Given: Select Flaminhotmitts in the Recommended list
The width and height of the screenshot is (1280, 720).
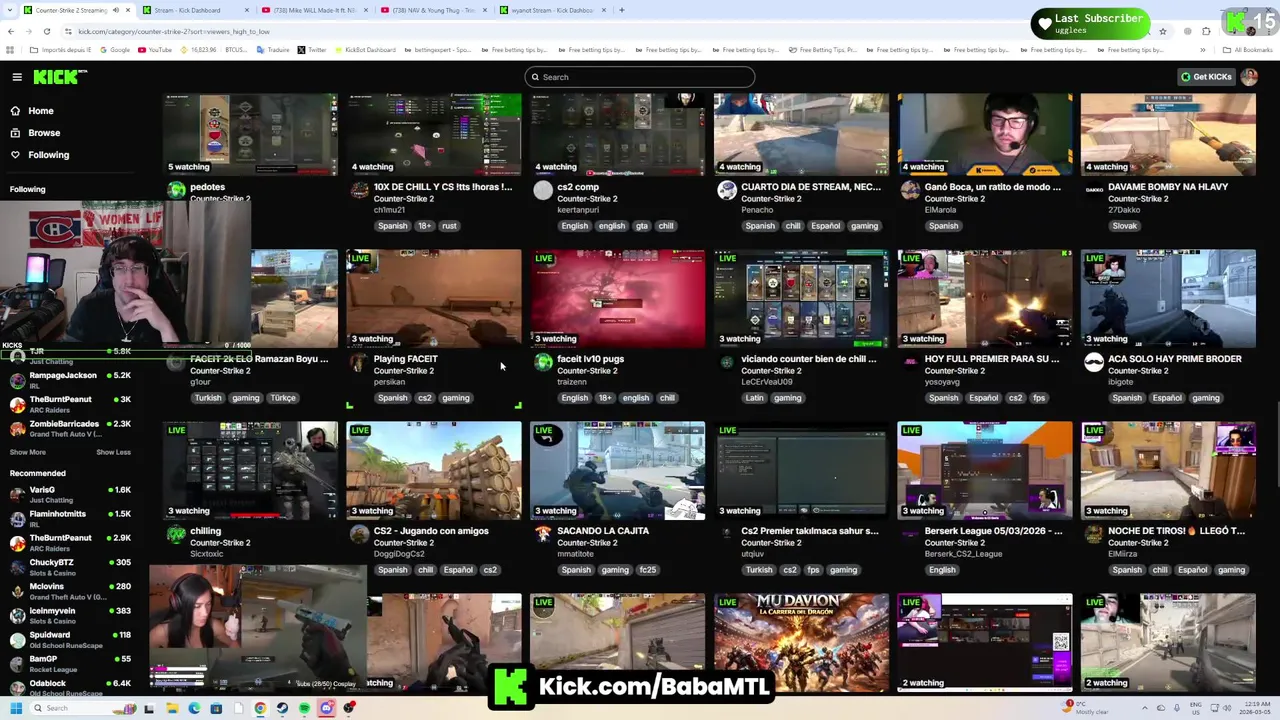Looking at the screenshot, I should coord(72,519).
